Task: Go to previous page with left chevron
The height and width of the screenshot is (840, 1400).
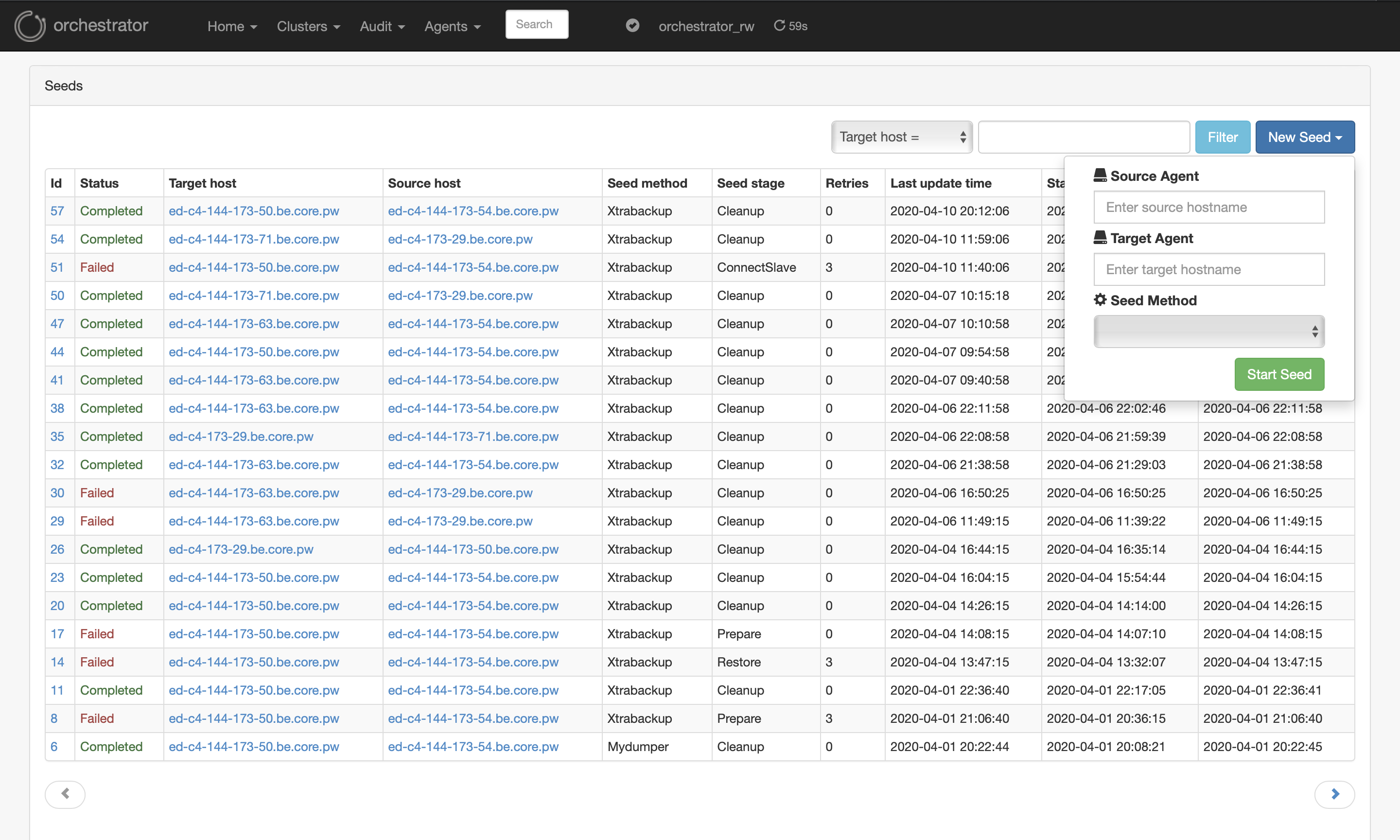Action: click(65, 794)
